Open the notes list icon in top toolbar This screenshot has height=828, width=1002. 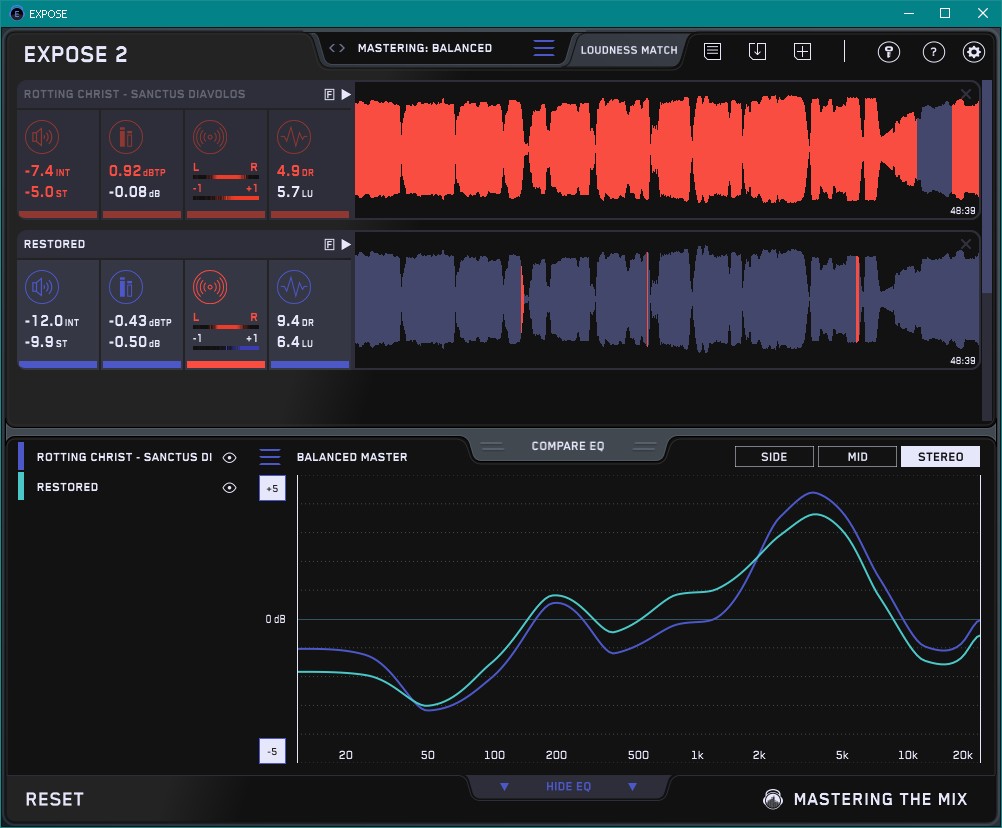712,51
